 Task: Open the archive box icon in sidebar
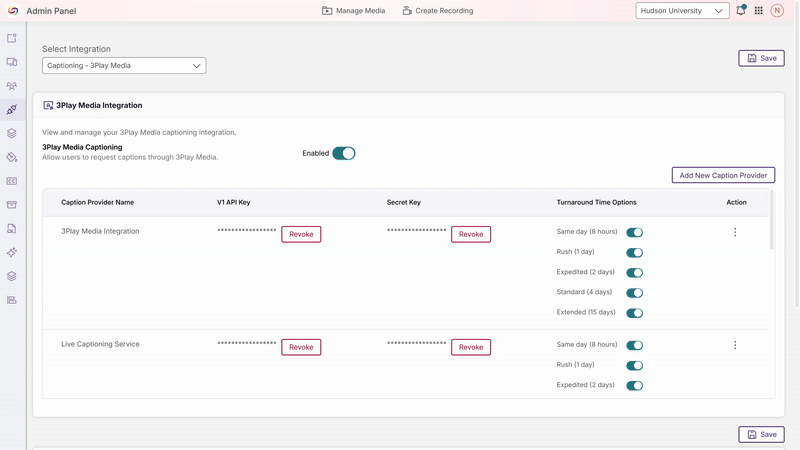pyautogui.click(x=12, y=205)
